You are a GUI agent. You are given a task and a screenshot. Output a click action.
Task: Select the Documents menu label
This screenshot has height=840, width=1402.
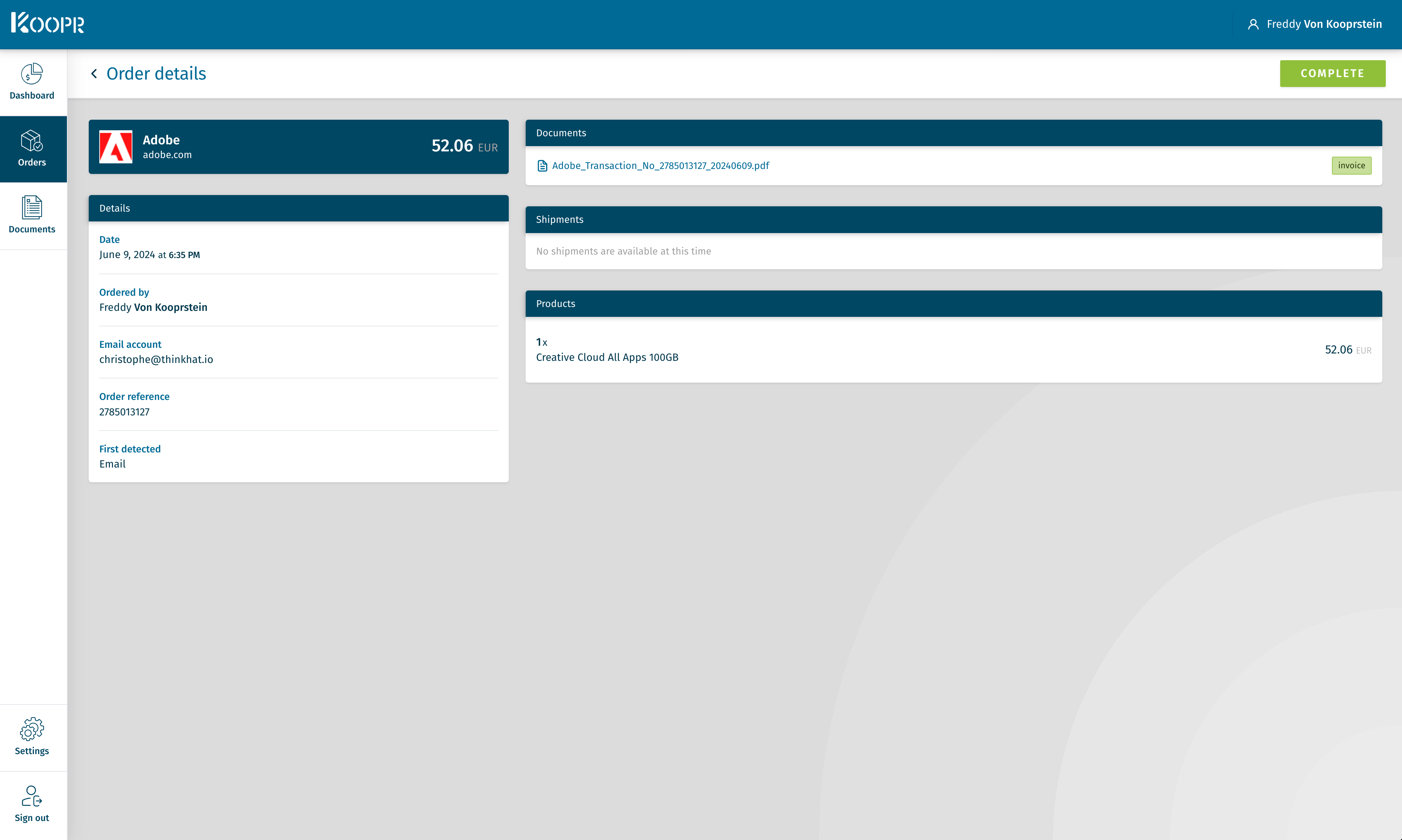32,229
